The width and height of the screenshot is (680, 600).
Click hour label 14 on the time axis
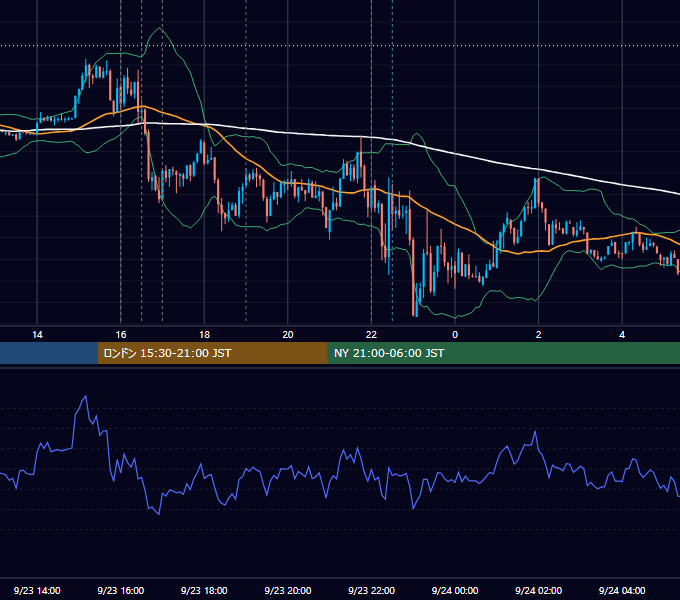37,335
